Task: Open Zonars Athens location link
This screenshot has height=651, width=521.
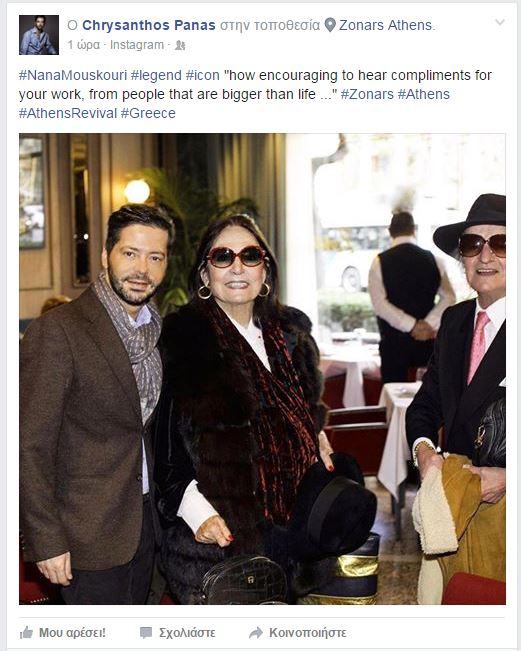Action: (386, 25)
